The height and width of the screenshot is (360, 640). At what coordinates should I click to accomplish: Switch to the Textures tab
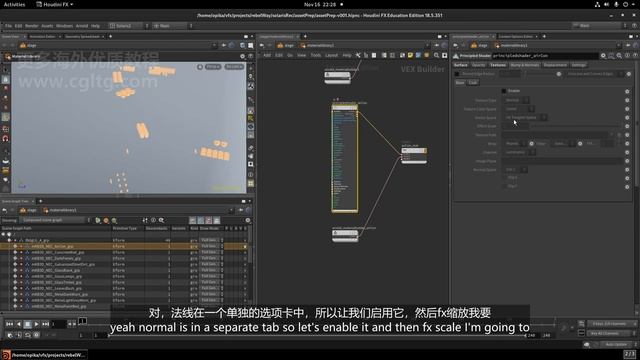pos(498,65)
